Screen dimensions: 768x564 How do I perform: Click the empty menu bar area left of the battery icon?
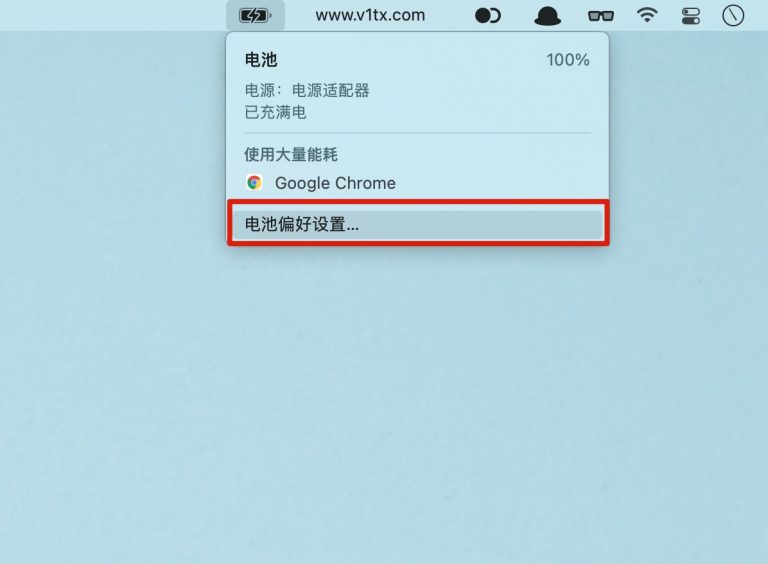click(x=113, y=16)
